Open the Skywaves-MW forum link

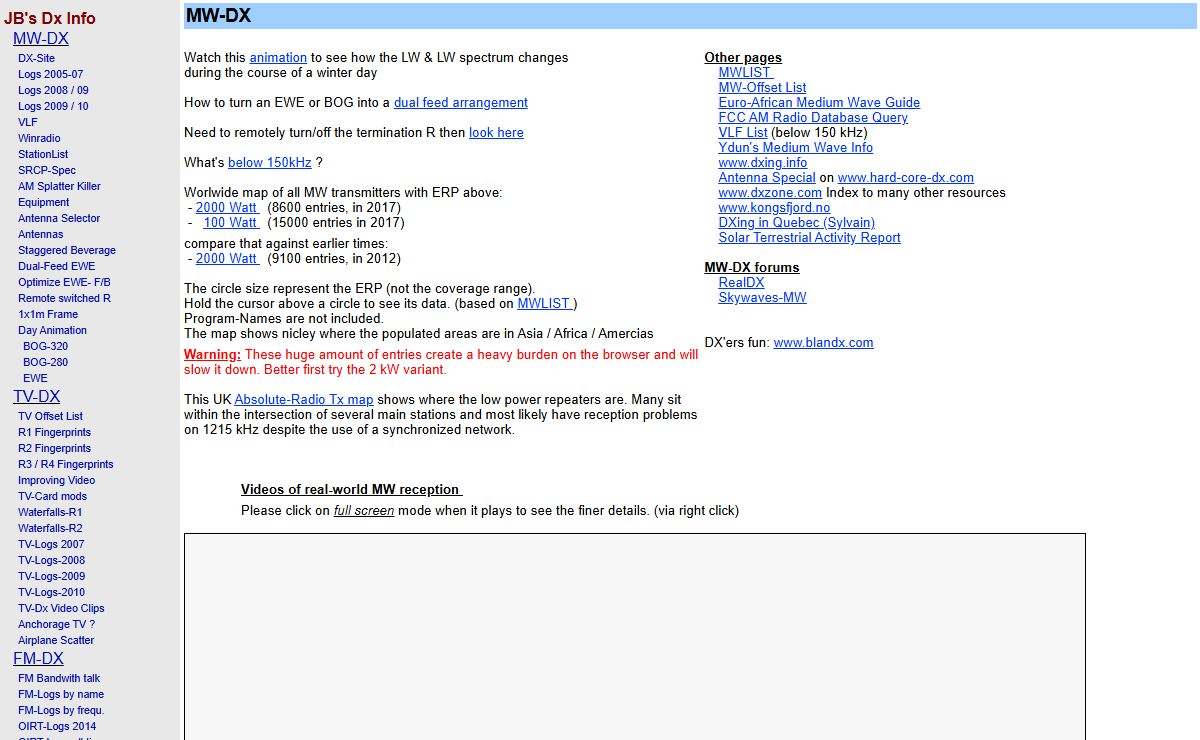[x=762, y=298]
